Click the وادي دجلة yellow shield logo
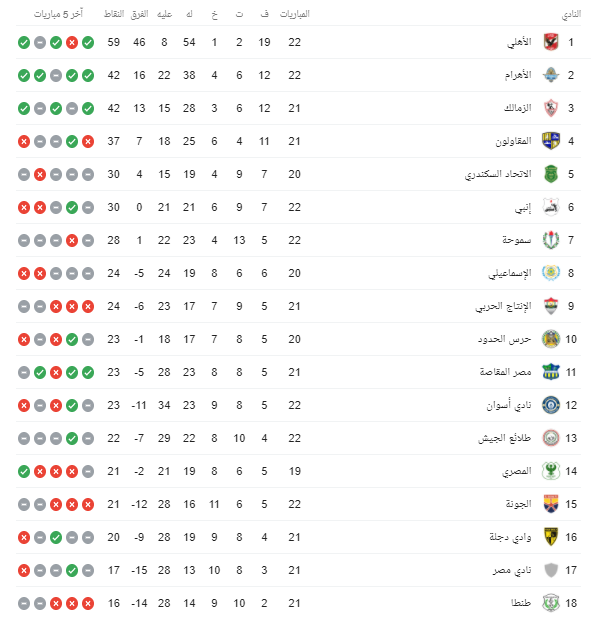Screen dimensions: 591x619 pyautogui.click(x=551, y=537)
